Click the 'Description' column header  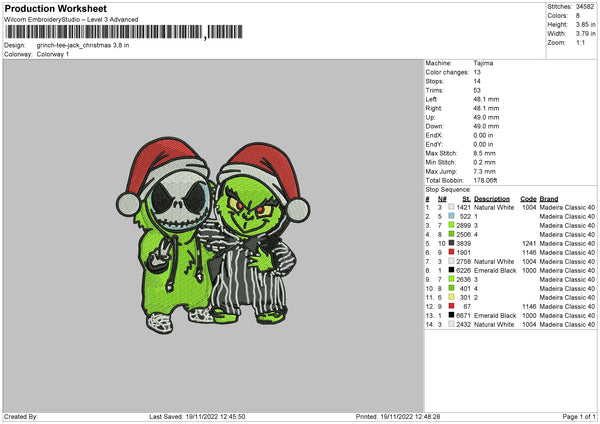(x=492, y=199)
